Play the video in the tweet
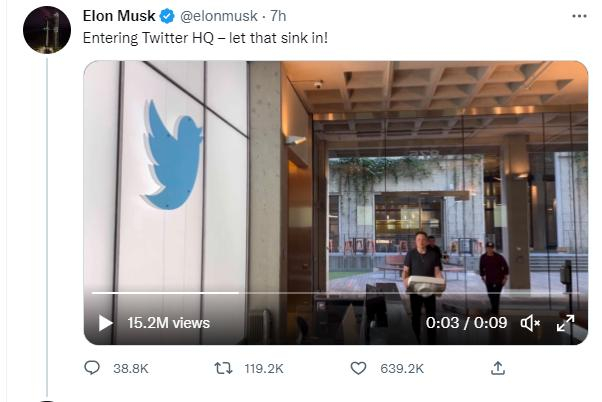 [x=106, y=322]
